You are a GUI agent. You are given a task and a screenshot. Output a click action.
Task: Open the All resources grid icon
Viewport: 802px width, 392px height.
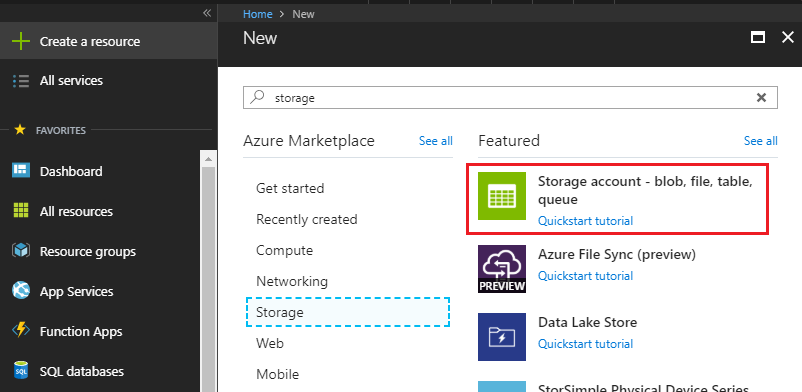click(x=21, y=211)
